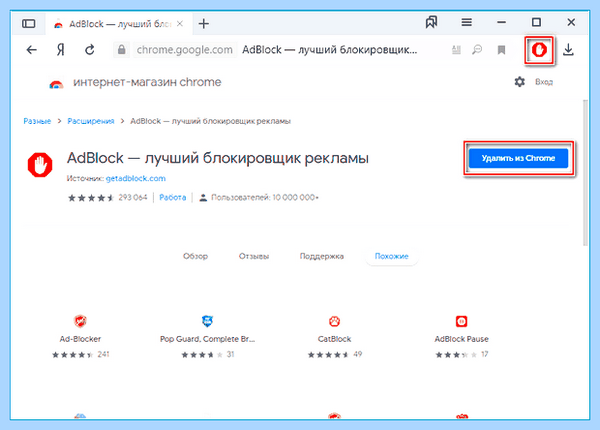Open the Yandex Browser hamburger menu
Viewport: 600px width, 430px height.
click(x=466, y=23)
